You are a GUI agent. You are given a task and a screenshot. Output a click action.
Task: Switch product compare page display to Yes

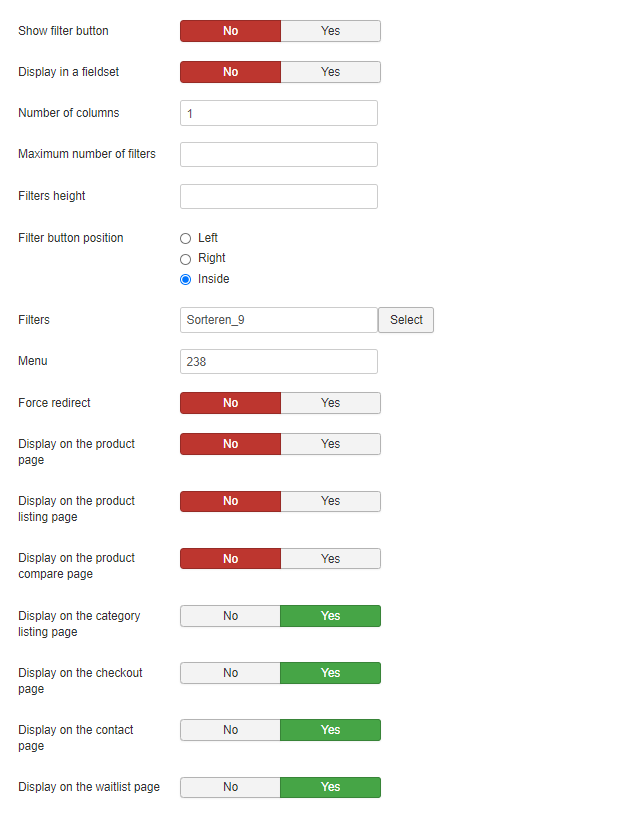pos(330,559)
